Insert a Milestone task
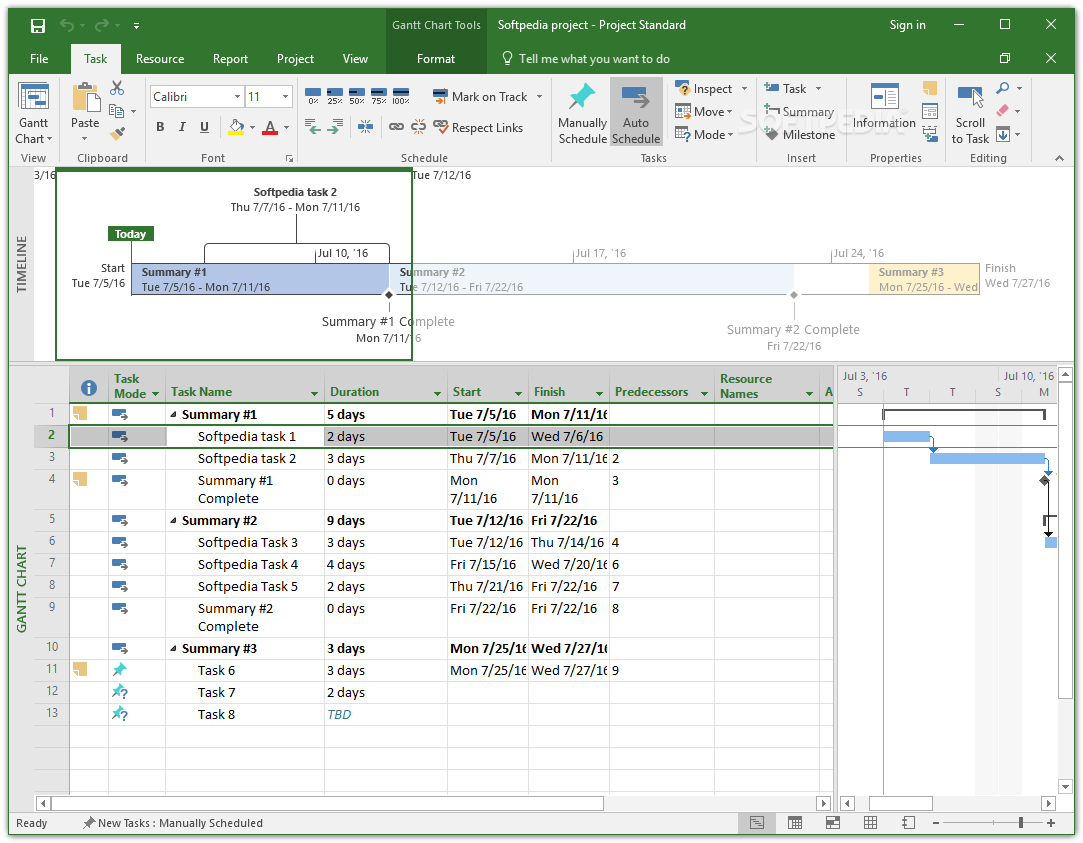1083x843 pixels. click(x=799, y=135)
